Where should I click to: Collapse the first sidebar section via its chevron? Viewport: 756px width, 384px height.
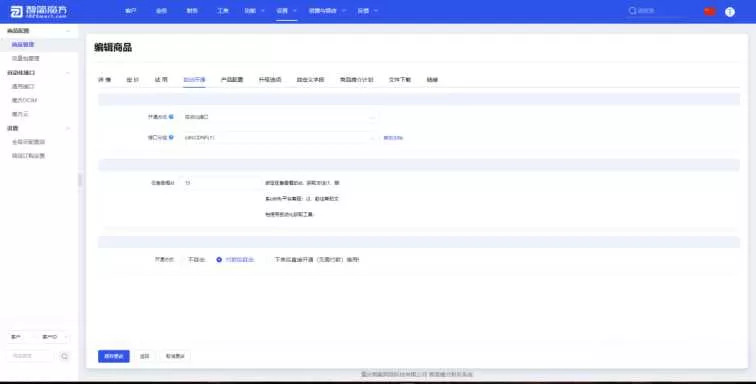click(x=68, y=31)
